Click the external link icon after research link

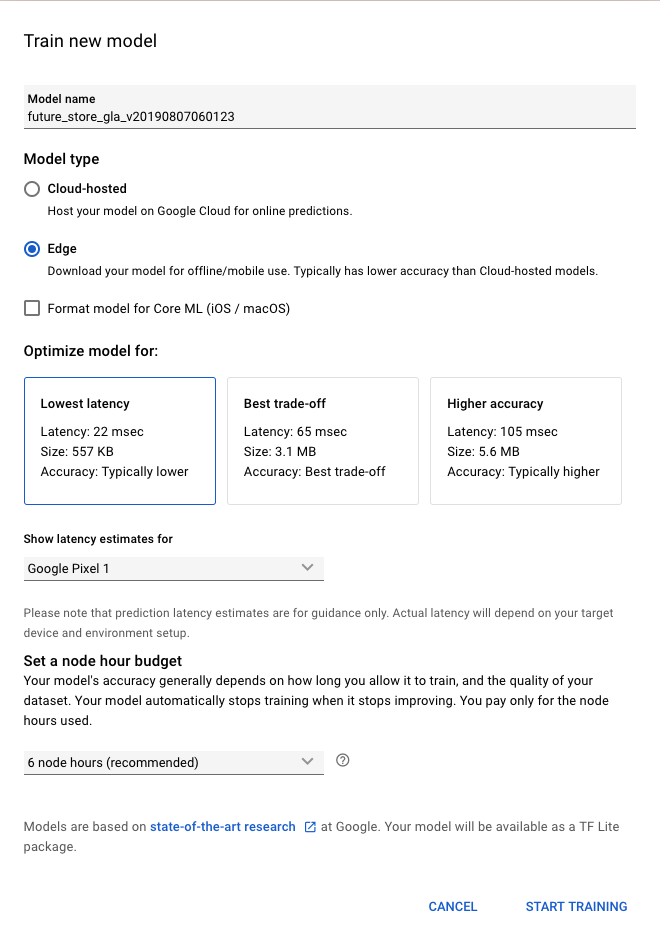310,827
